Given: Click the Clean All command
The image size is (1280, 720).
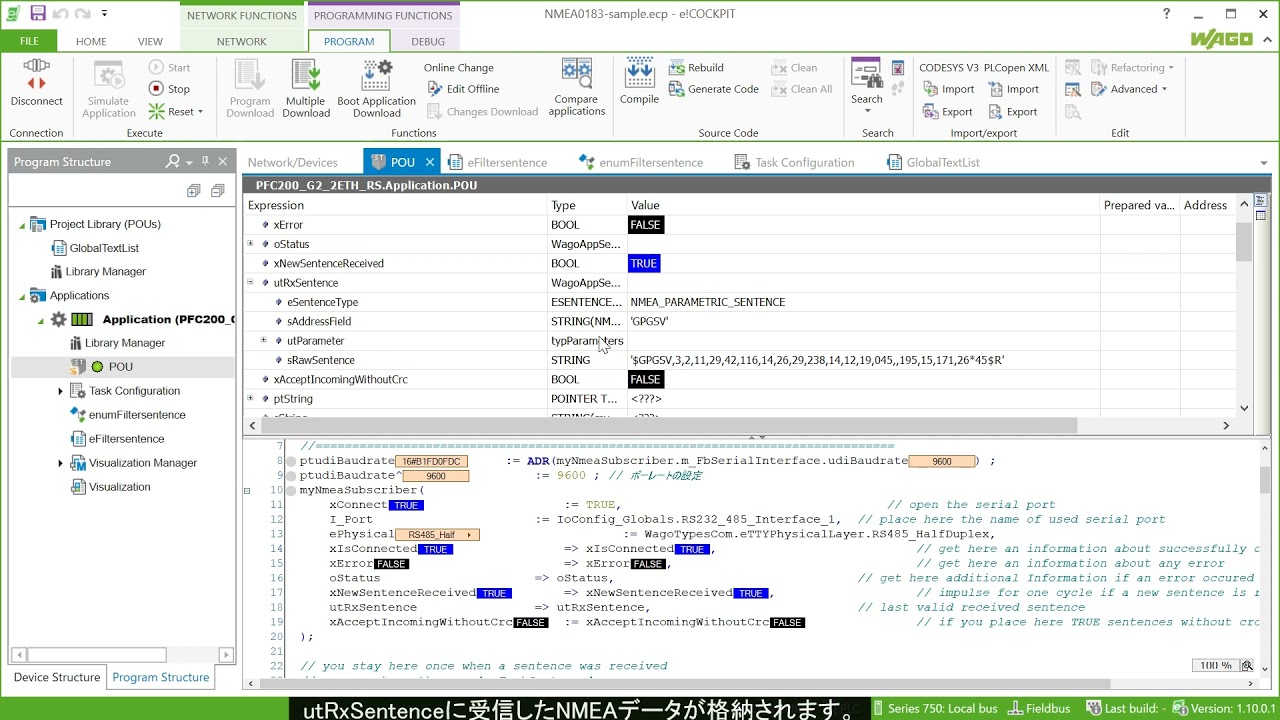Looking at the screenshot, I should tap(801, 89).
